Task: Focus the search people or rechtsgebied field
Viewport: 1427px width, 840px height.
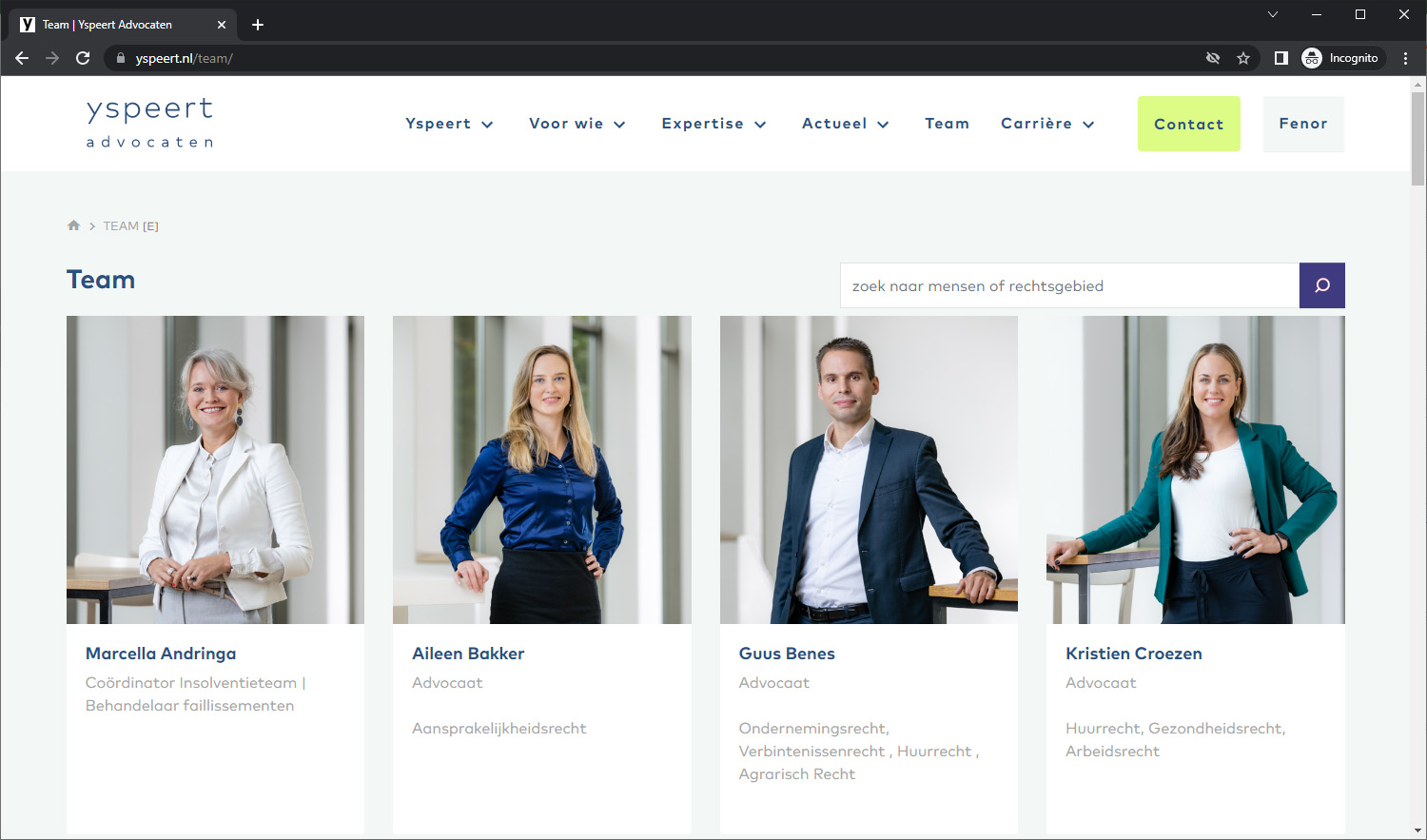Action: pos(1069,285)
